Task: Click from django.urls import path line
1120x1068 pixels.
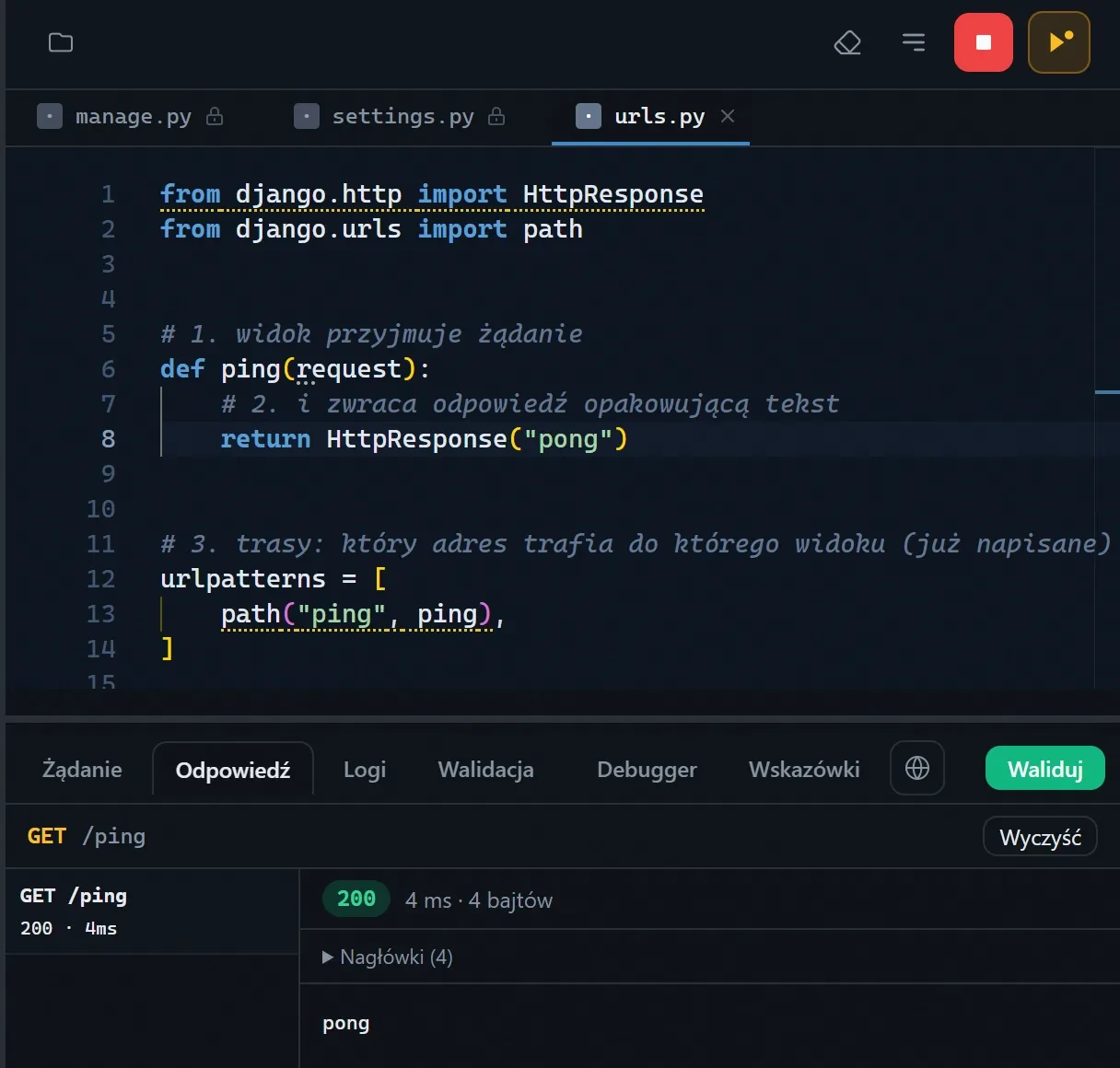Action: click(371, 229)
